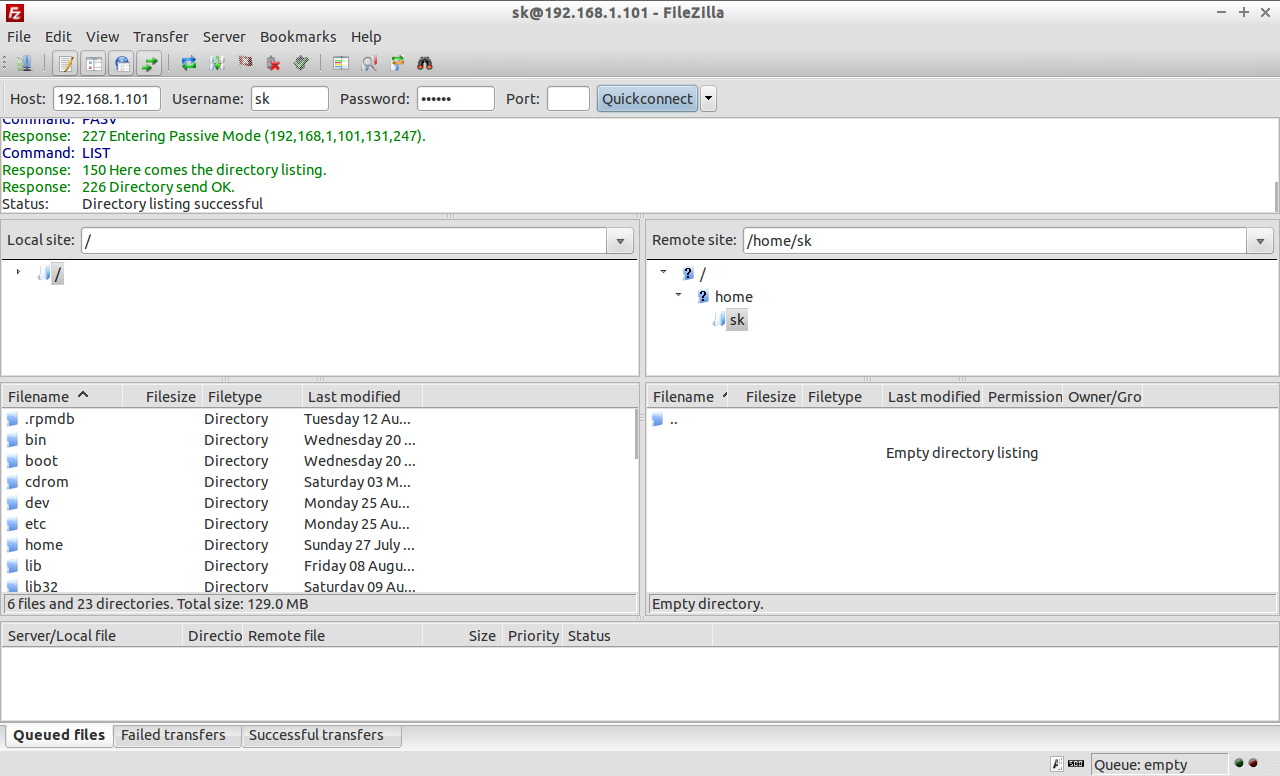Toggle the remote directory tree display

122,63
